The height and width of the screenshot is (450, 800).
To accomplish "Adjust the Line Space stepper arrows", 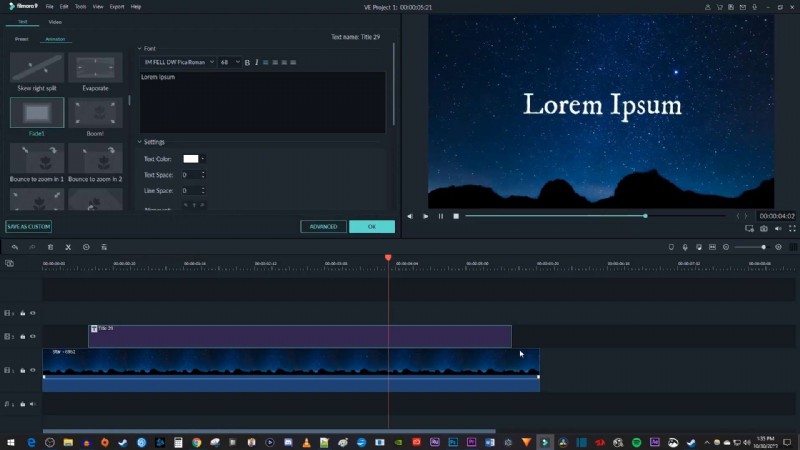I will [203, 191].
